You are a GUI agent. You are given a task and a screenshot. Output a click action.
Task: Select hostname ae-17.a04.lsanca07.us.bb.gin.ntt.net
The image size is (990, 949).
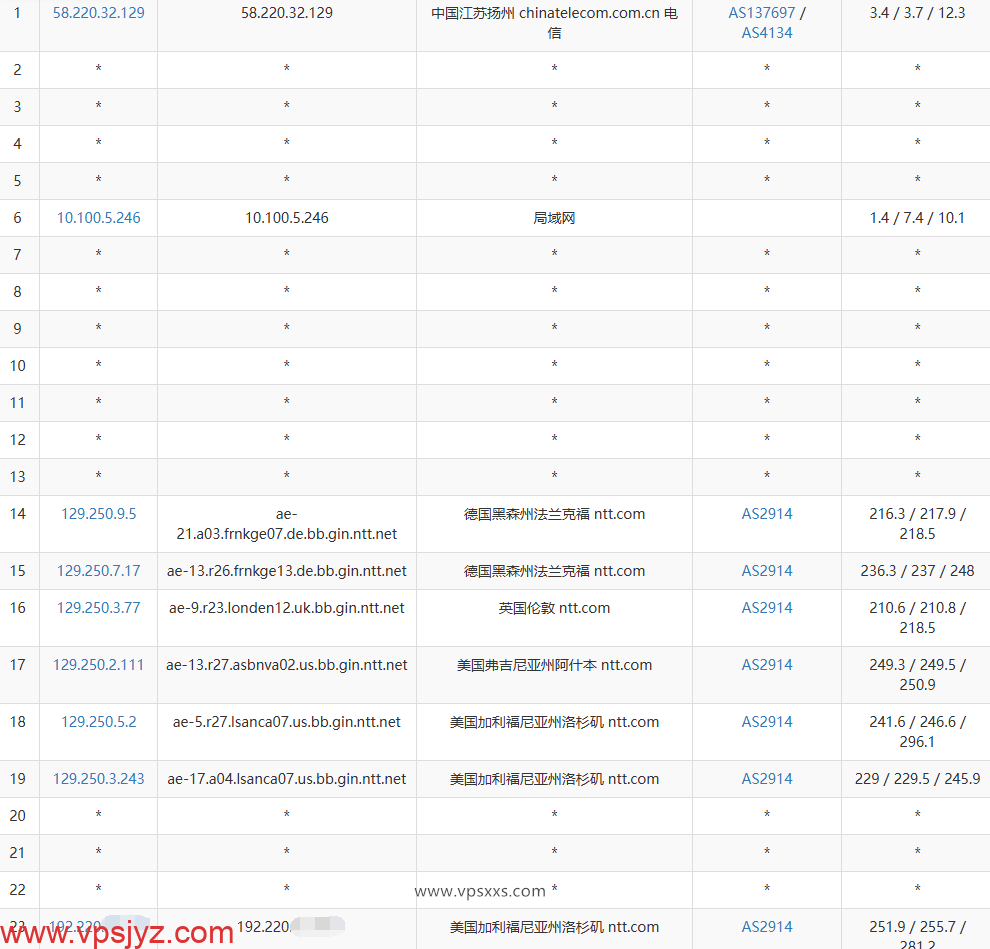coord(287,779)
